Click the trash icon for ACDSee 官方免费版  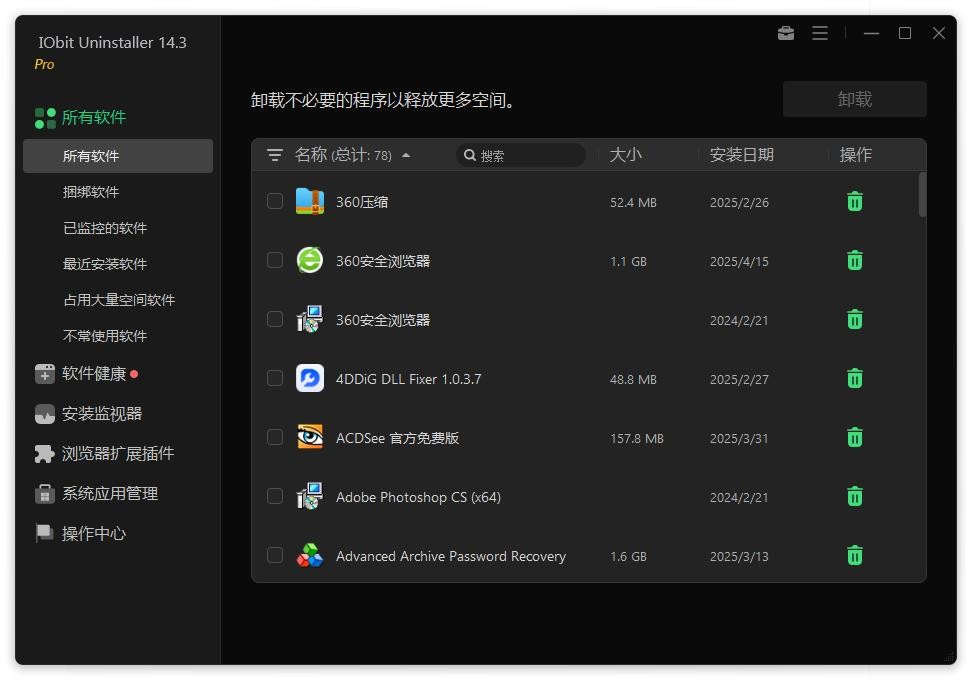pos(855,437)
